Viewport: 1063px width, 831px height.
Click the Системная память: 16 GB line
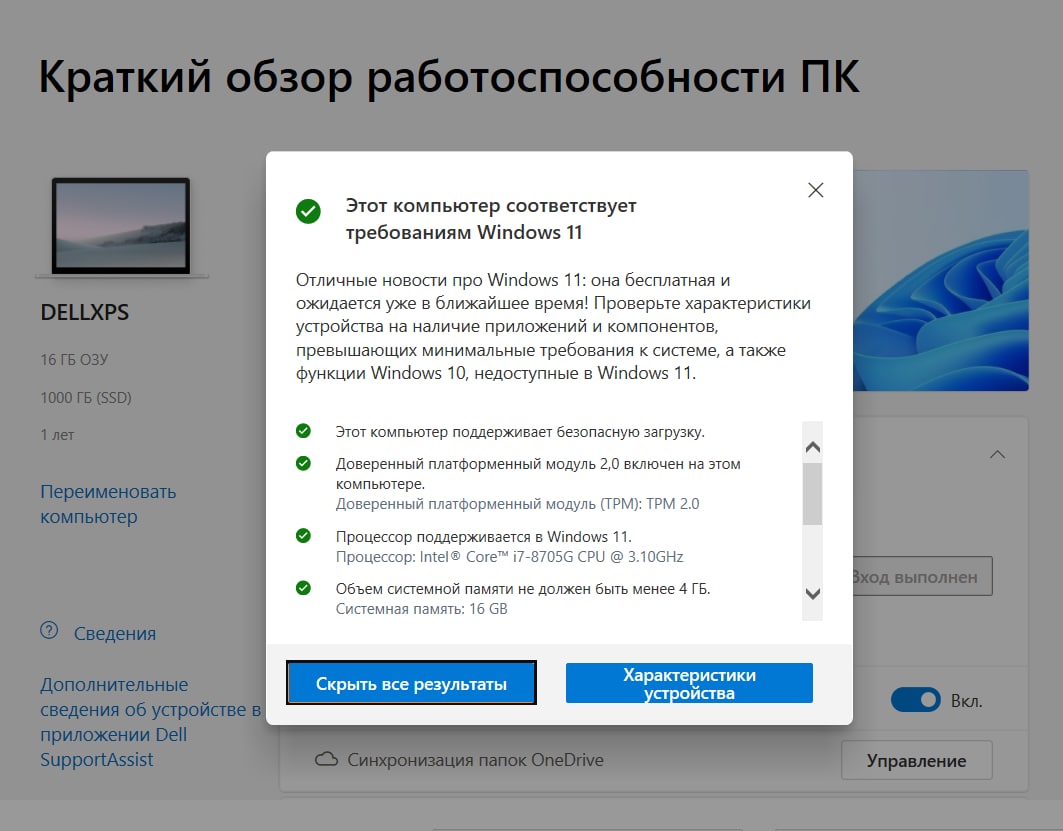422,609
